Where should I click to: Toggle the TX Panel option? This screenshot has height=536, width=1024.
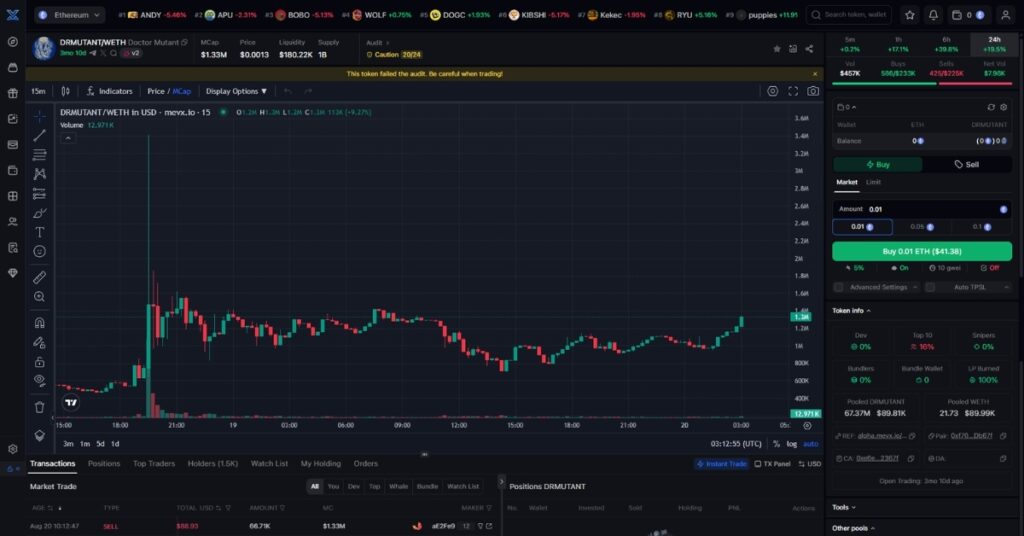click(x=772, y=464)
